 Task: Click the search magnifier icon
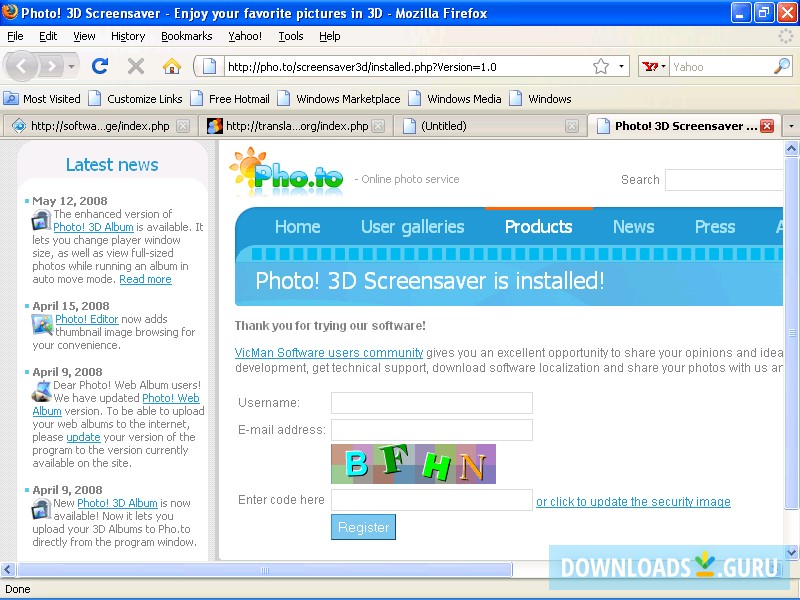click(782, 66)
